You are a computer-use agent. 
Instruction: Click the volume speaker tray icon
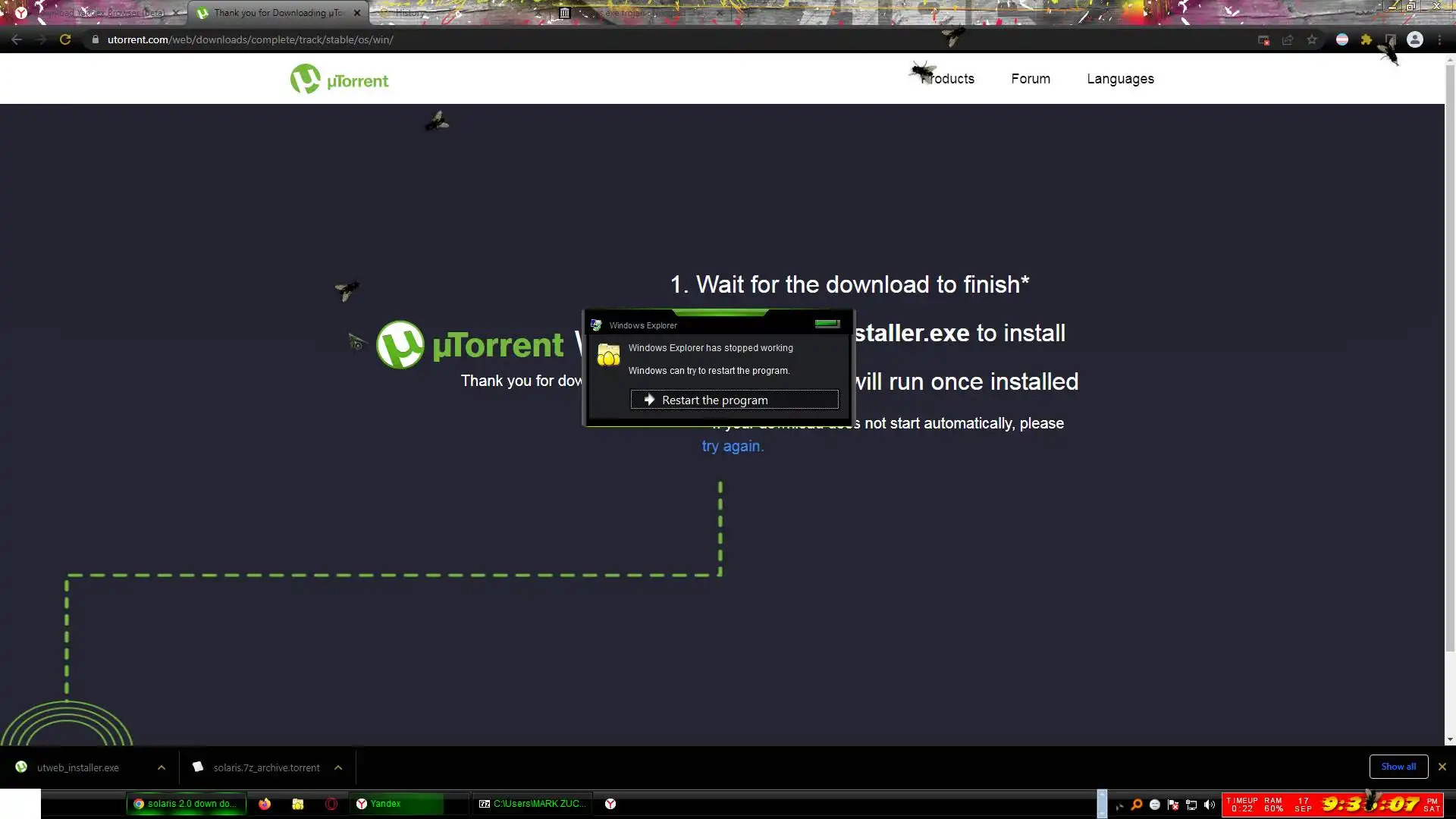tap(1210, 805)
